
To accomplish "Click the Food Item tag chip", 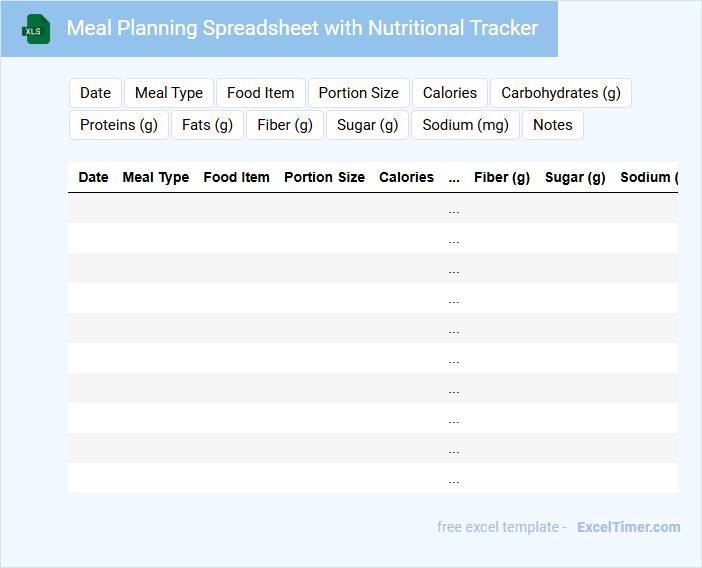I will coord(260,93).
